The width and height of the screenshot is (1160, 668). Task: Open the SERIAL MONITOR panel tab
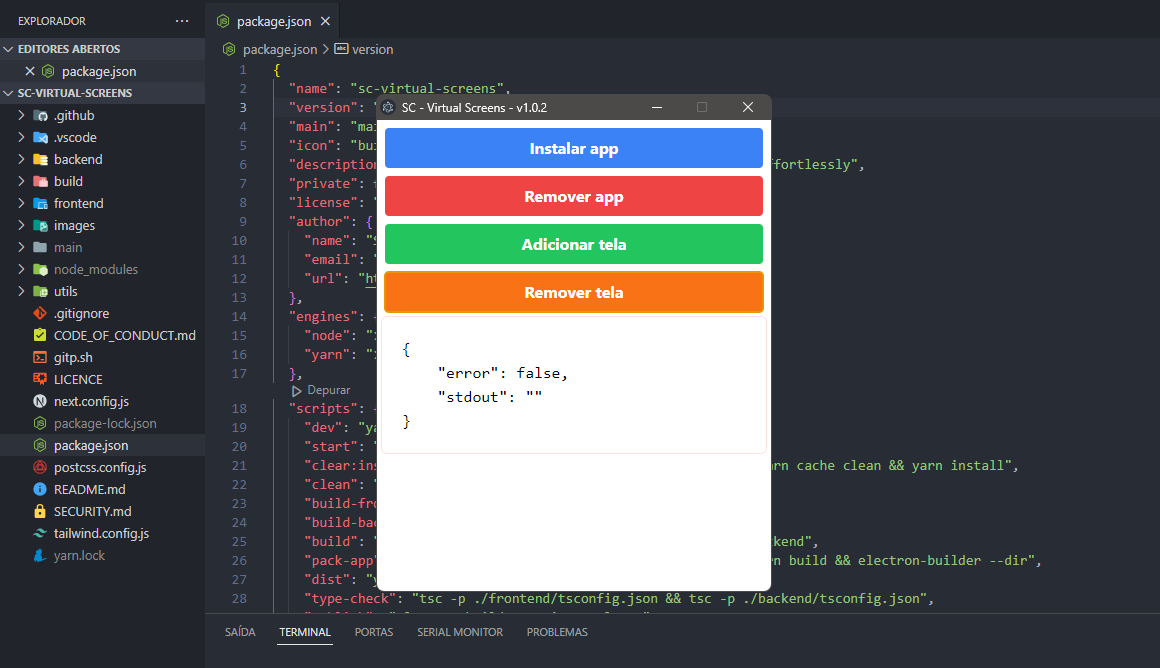point(460,632)
